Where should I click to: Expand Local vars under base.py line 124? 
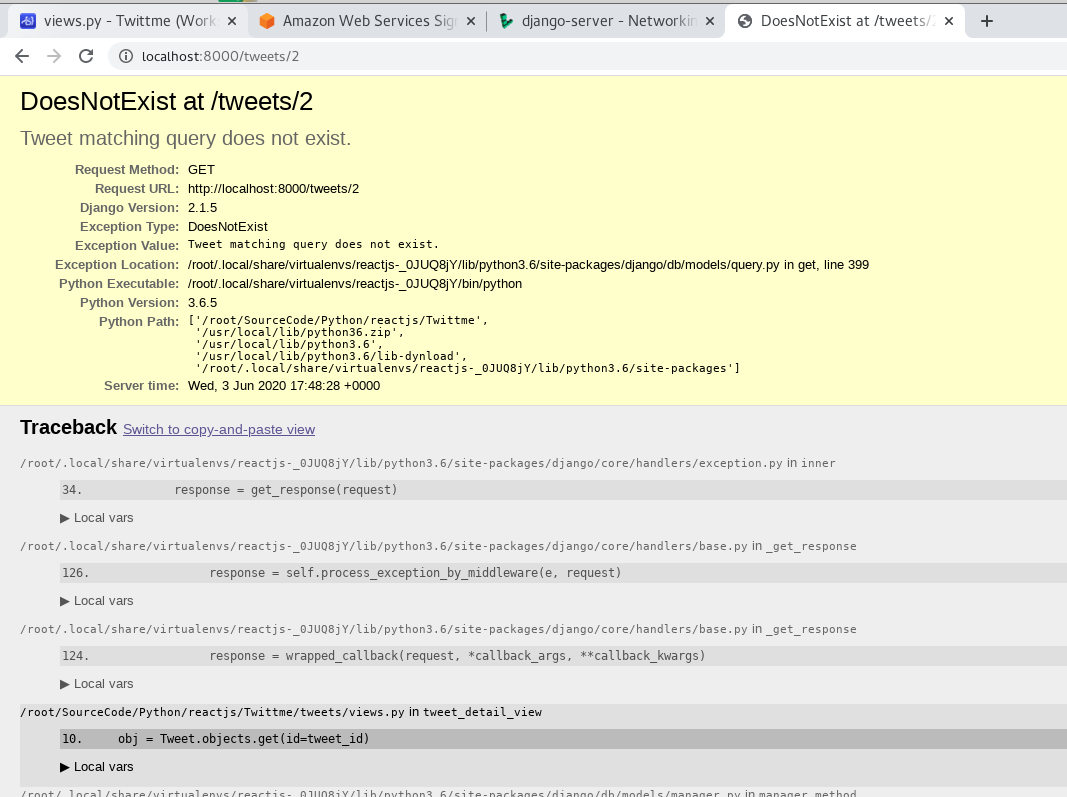(97, 684)
